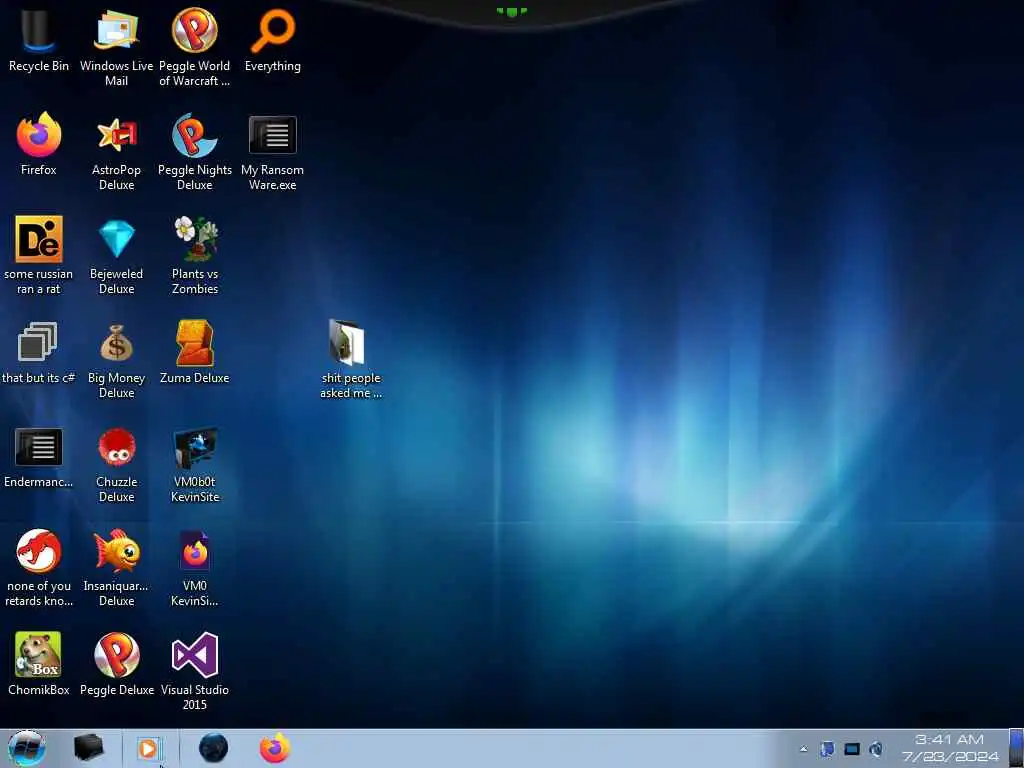1024x768 pixels.
Task: Click green indicator on top dock bar
Action: click(x=511, y=11)
